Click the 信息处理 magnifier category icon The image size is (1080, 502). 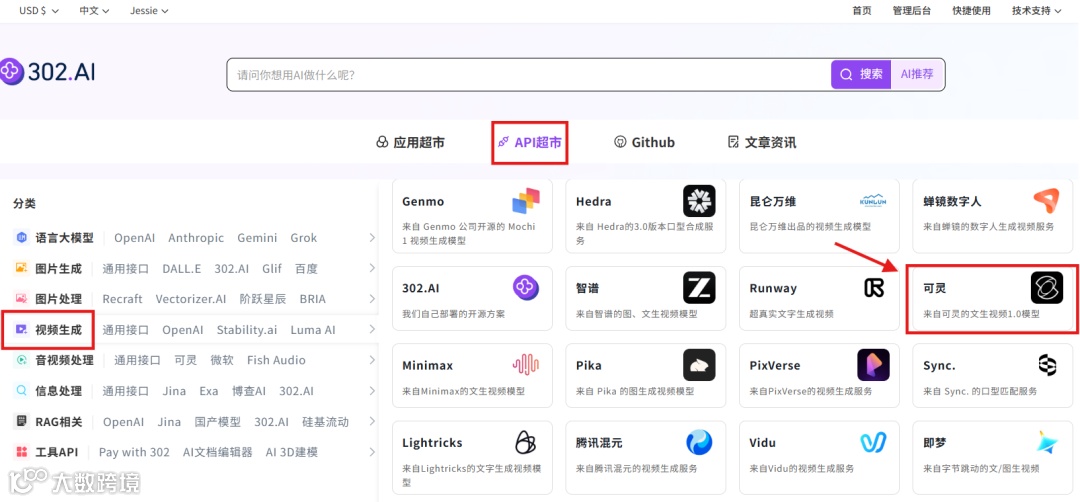21,390
